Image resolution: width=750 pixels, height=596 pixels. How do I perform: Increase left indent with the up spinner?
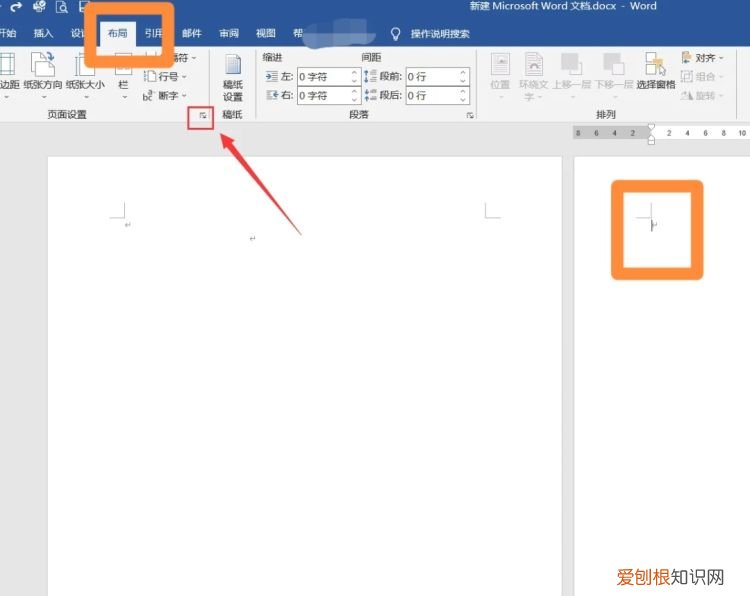pyautogui.click(x=354, y=72)
